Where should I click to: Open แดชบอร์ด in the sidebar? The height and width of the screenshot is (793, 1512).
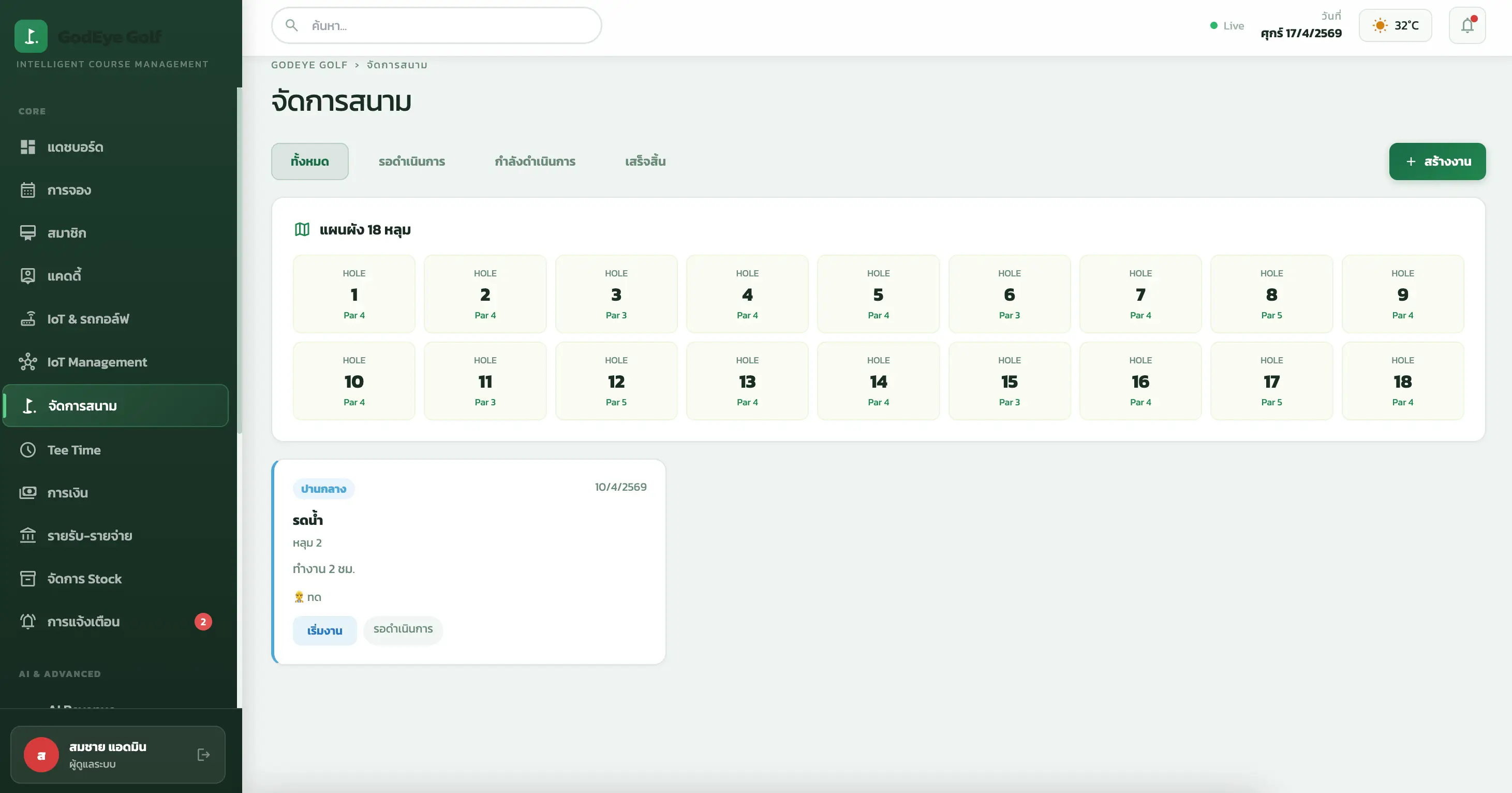click(x=115, y=146)
